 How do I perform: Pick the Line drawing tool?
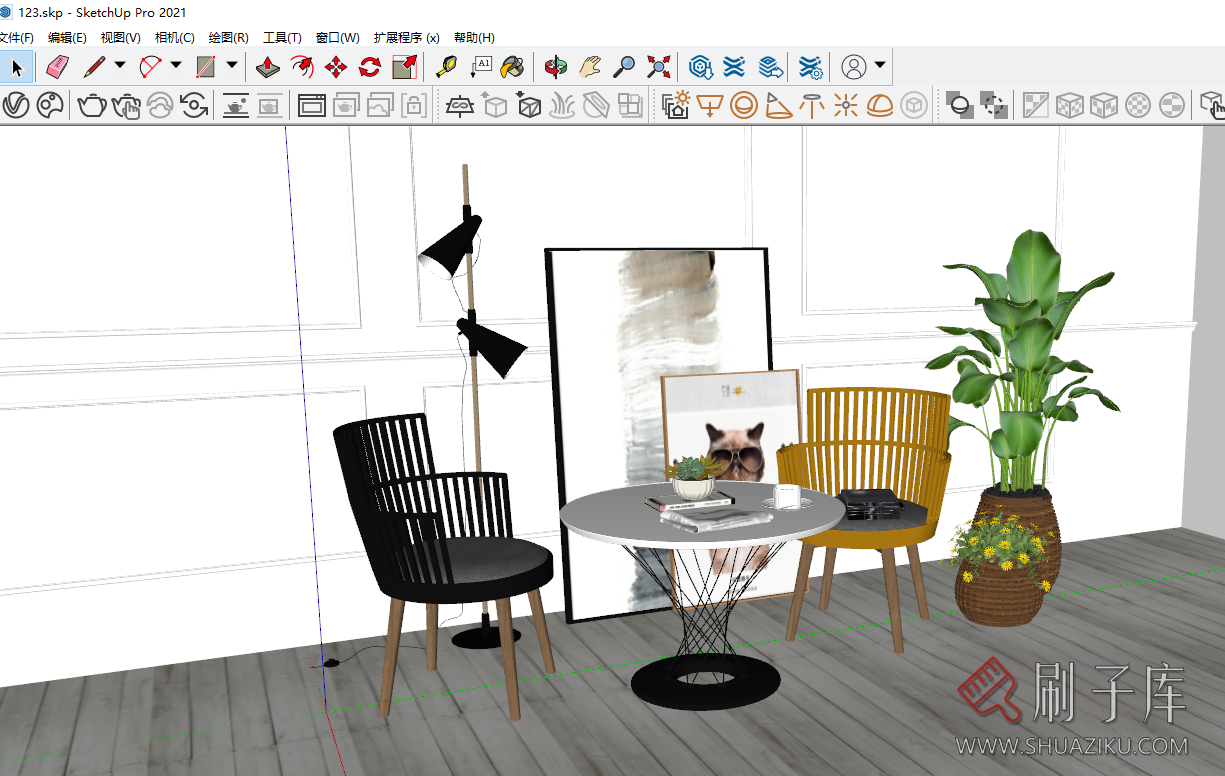pos(96,66)
